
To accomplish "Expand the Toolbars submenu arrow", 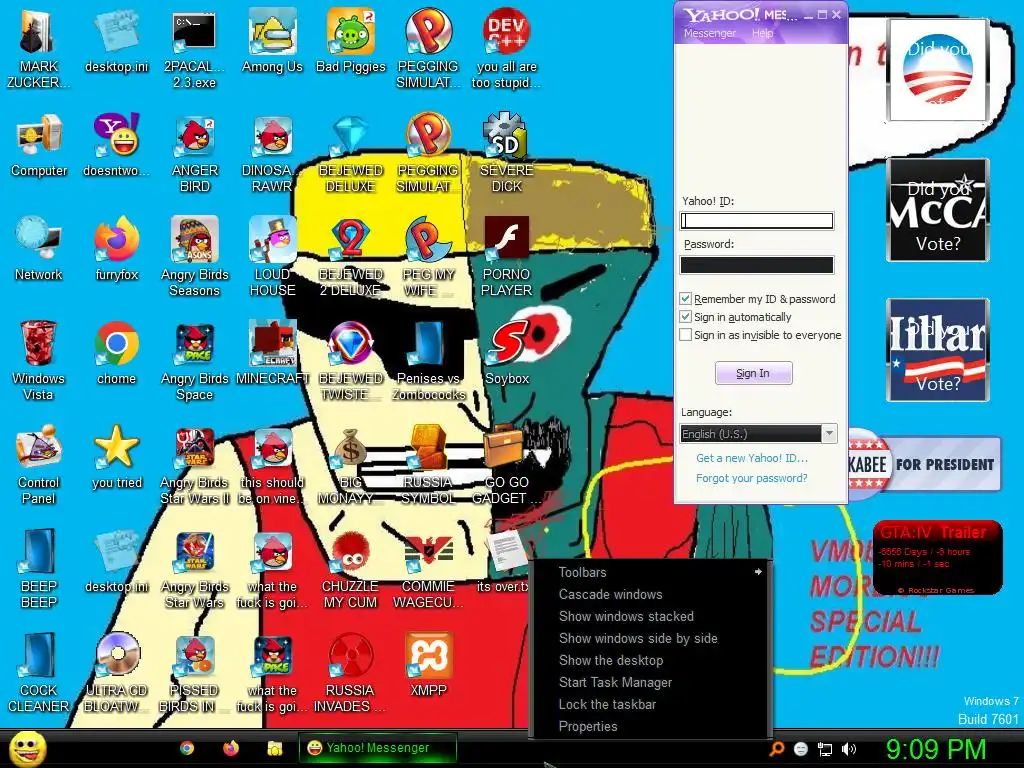I will point(758,572).
